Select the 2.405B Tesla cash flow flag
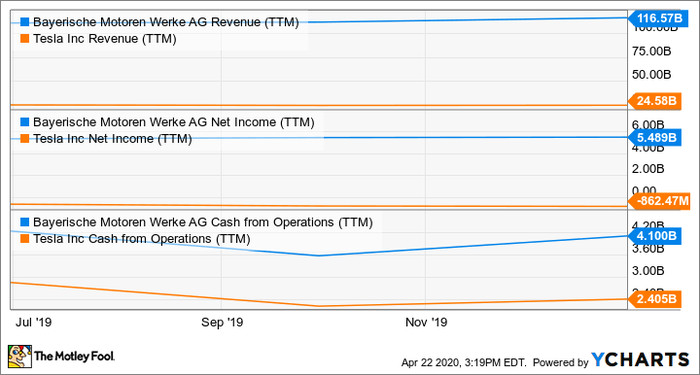The image size is (700, 375). point(654,299)
